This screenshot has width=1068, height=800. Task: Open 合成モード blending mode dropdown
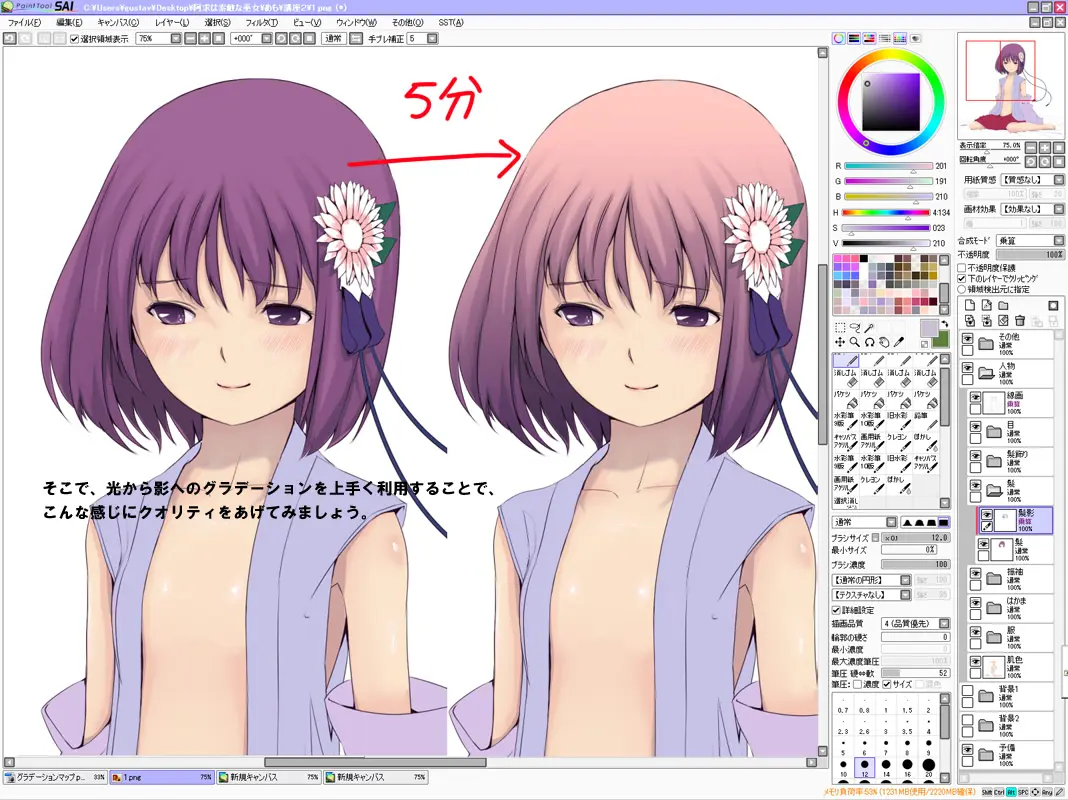click(1058, 240)
